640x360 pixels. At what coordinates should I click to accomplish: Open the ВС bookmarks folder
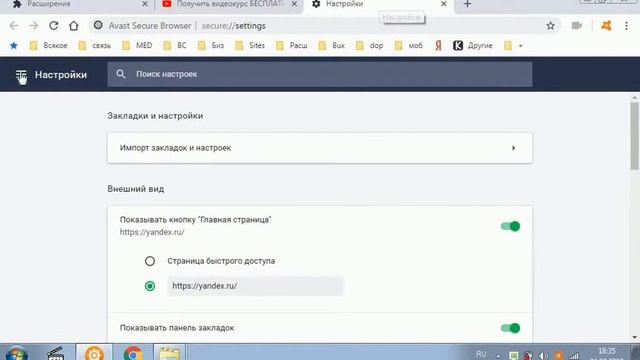(x=175, y=45)
